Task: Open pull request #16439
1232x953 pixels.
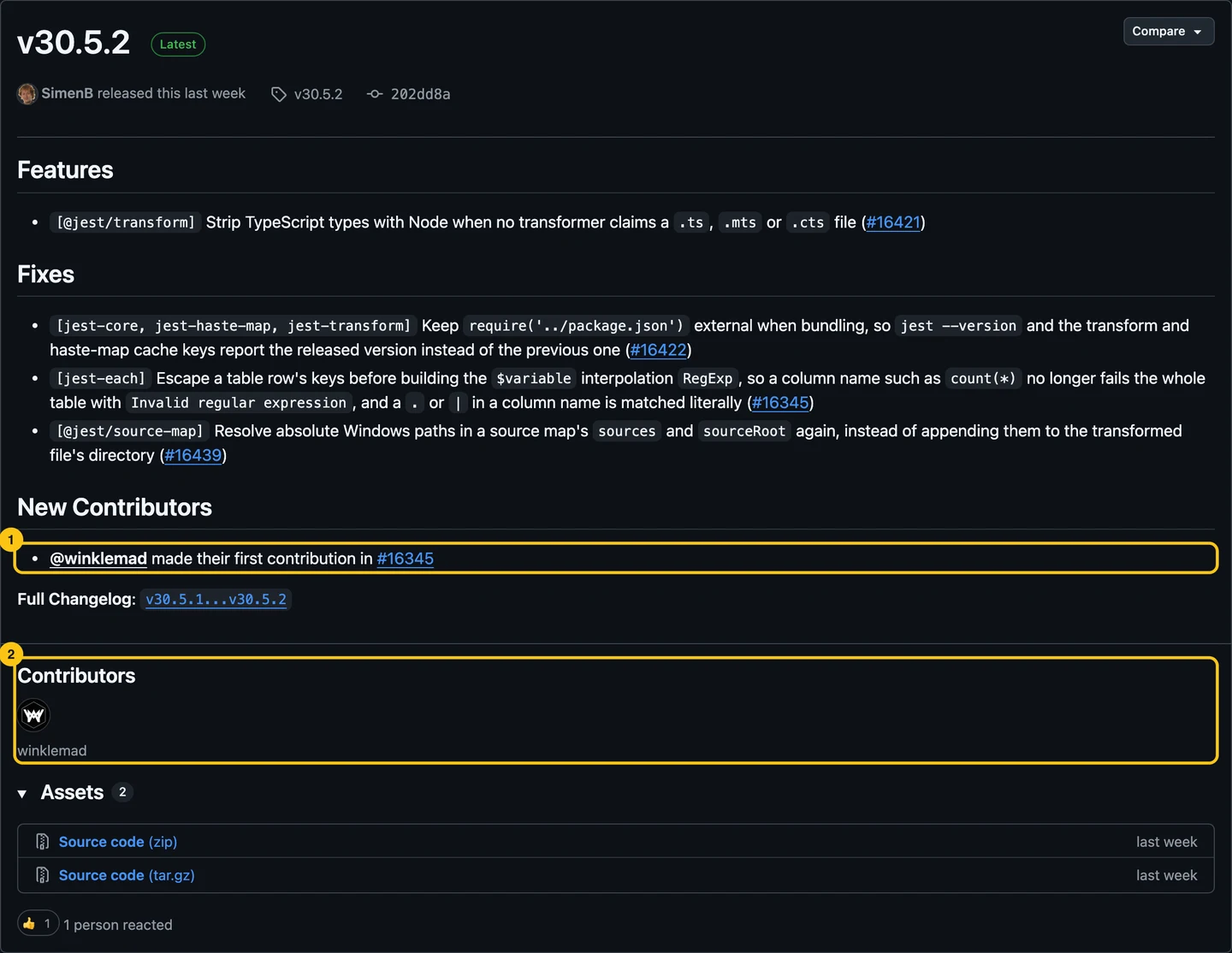Action: point(193,455)
